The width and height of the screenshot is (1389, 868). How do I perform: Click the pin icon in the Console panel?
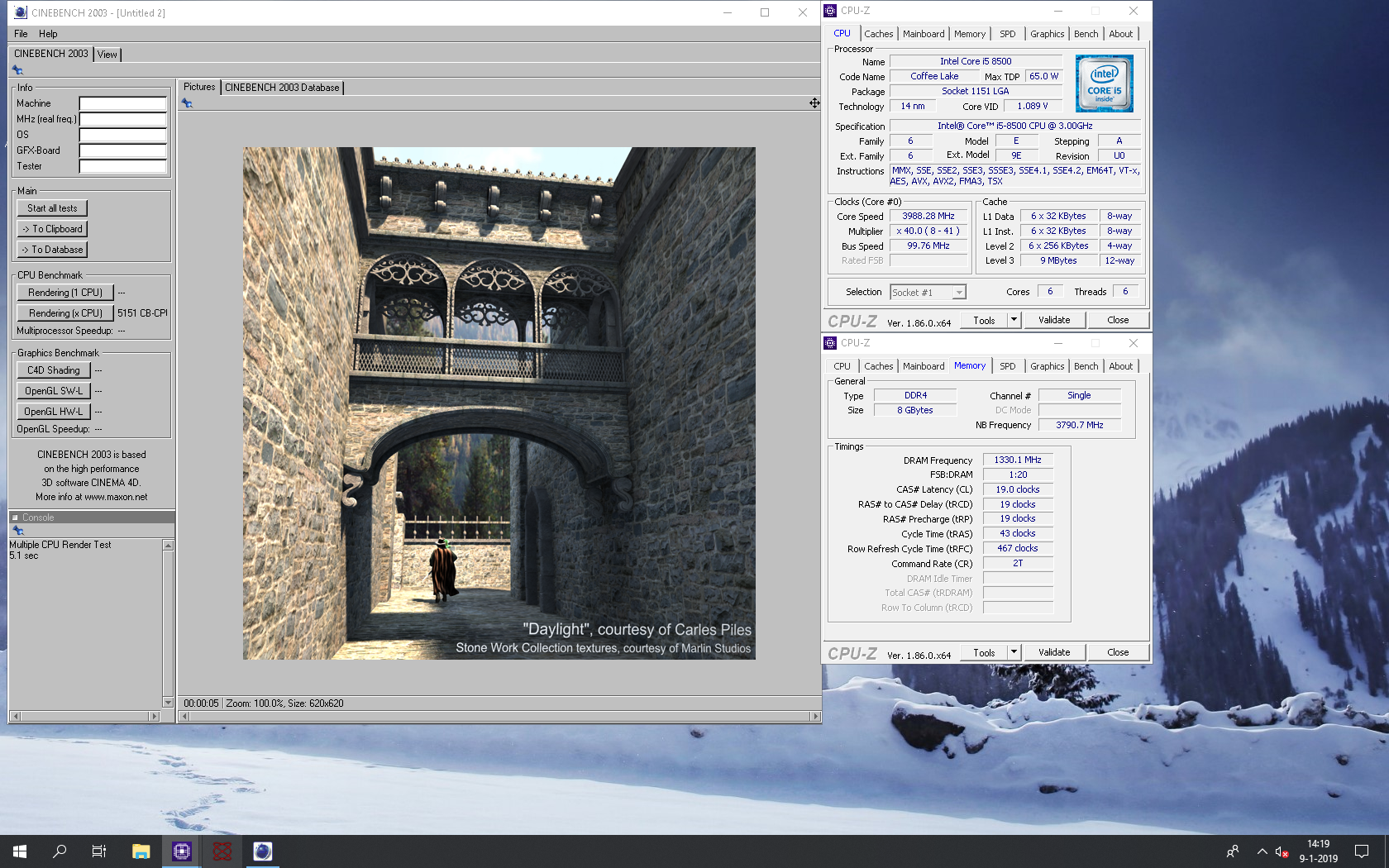pos(17,531)
